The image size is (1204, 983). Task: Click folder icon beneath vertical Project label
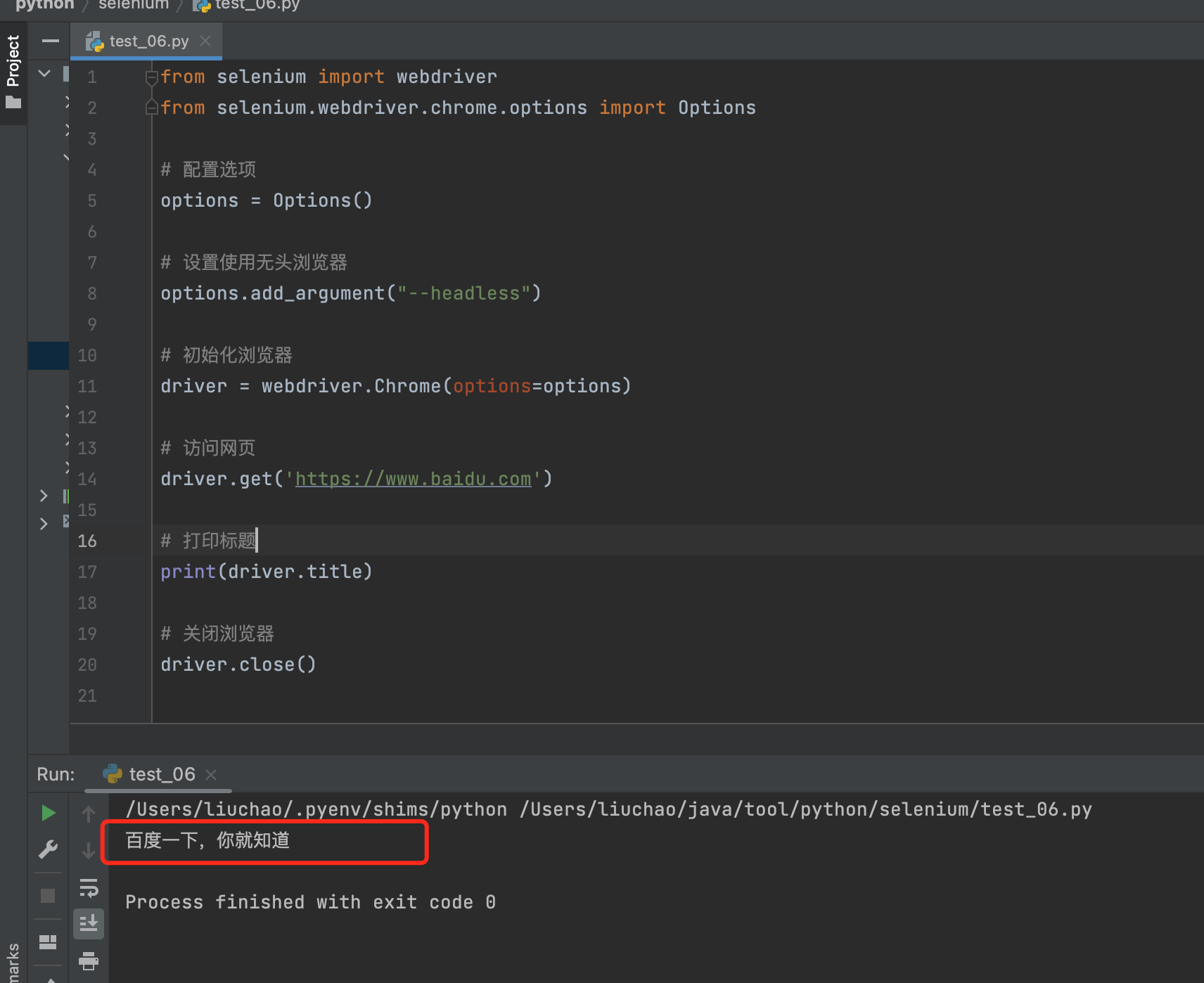[x=13, y=103]
